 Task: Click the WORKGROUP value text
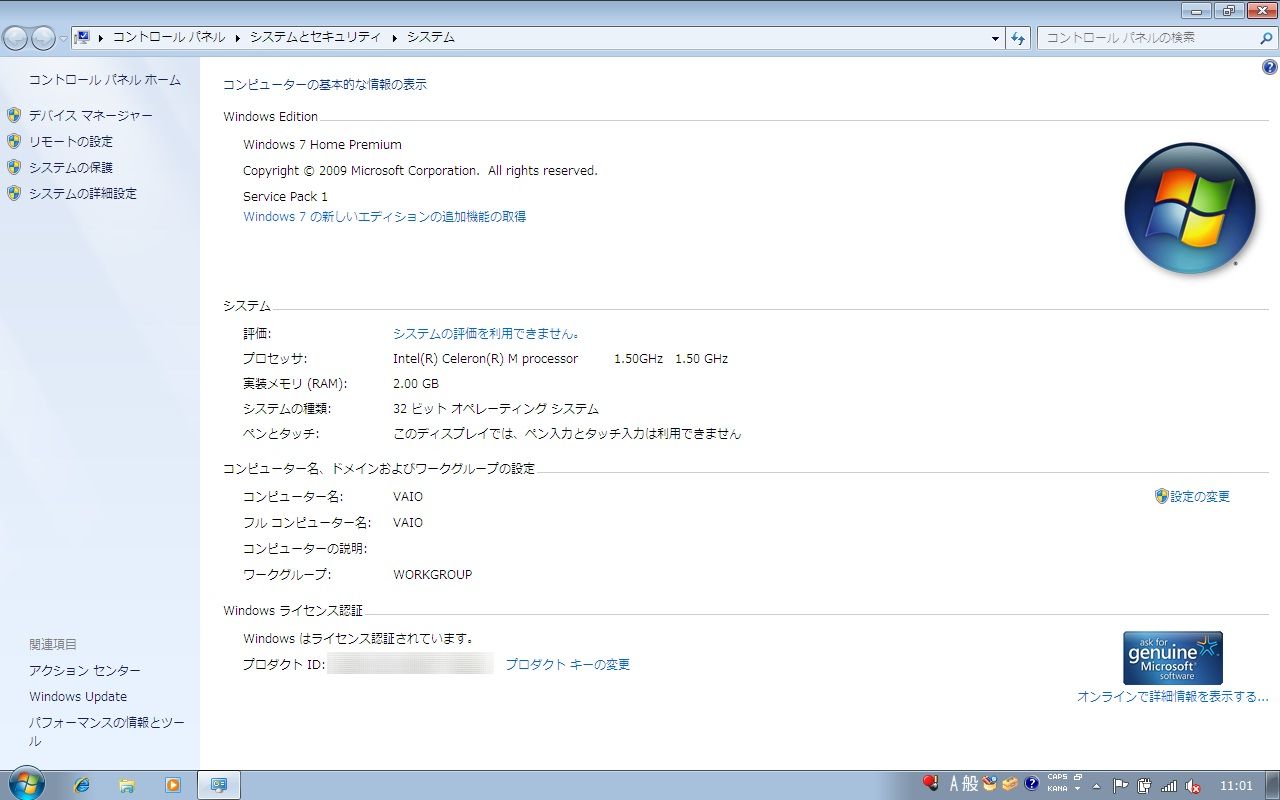coord(433,575)
